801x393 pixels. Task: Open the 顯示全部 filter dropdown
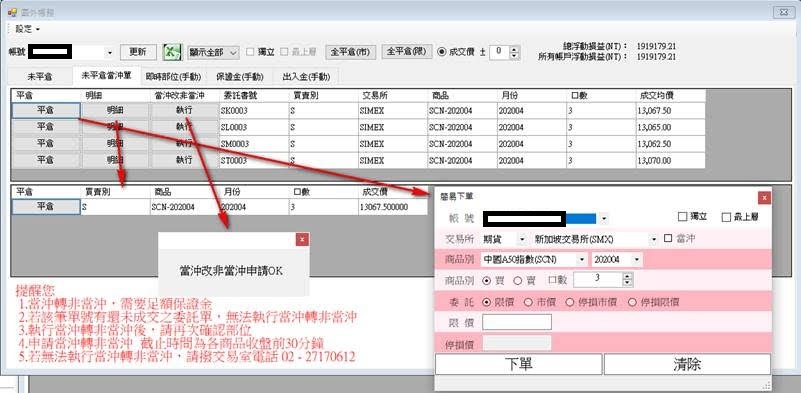tap(213, 52)
